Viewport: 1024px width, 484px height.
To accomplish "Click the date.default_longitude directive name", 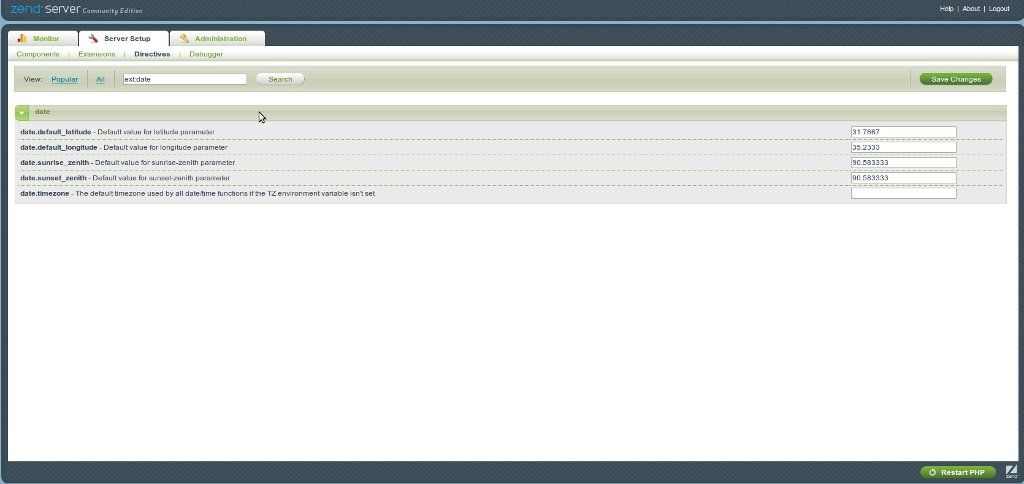I will 59,148.
